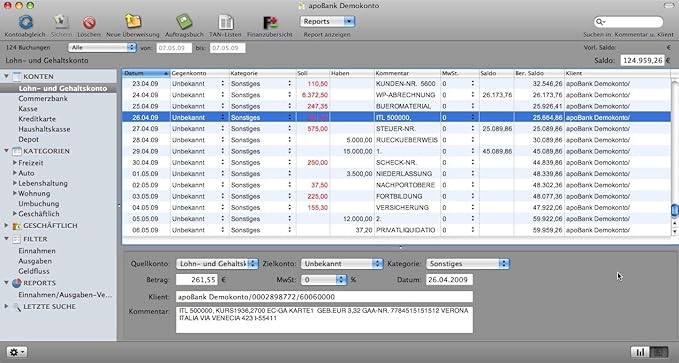This screenshot has height=363, width=679.
Task: Click the Betrag input field
Action: pos(197,280)
